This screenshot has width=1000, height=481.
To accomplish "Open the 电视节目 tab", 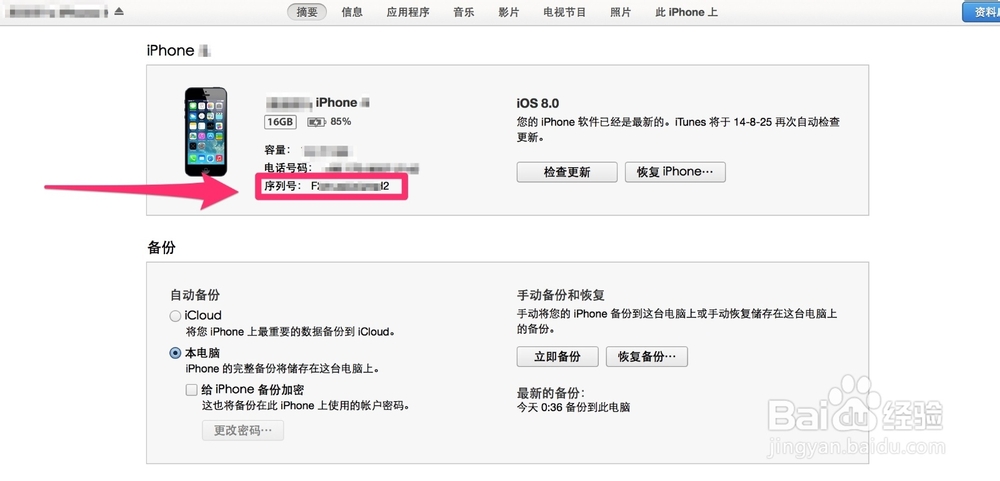I will (564, 11).
